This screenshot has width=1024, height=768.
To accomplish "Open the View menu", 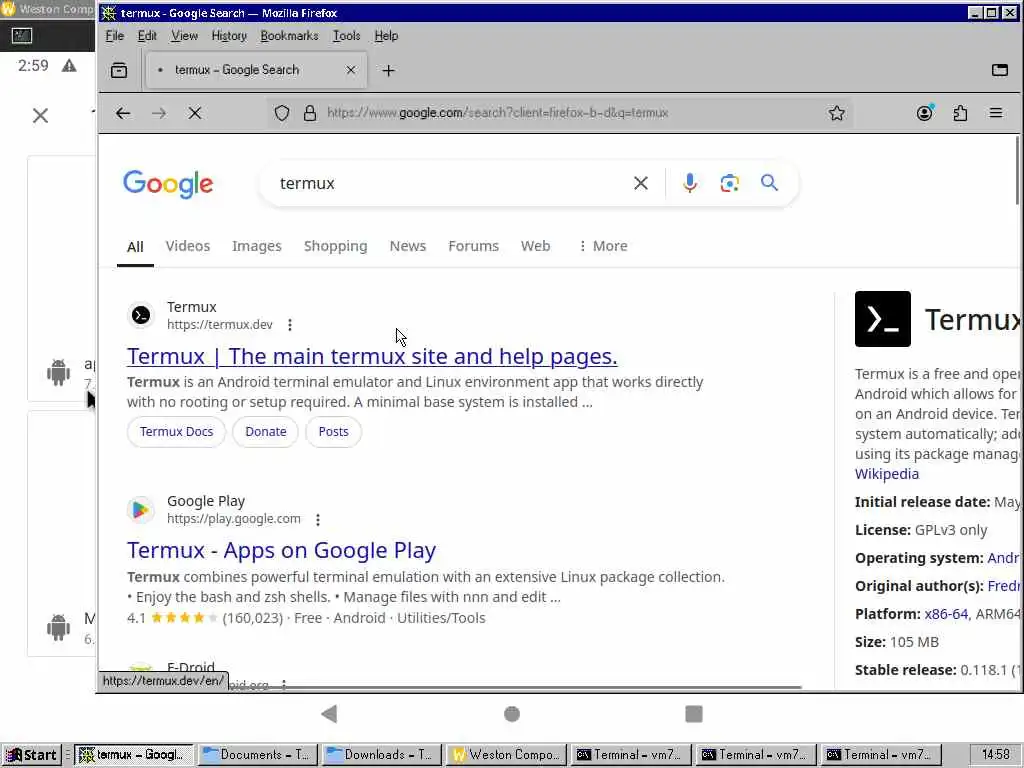I will pyautogui.click(x=184, y=36).
